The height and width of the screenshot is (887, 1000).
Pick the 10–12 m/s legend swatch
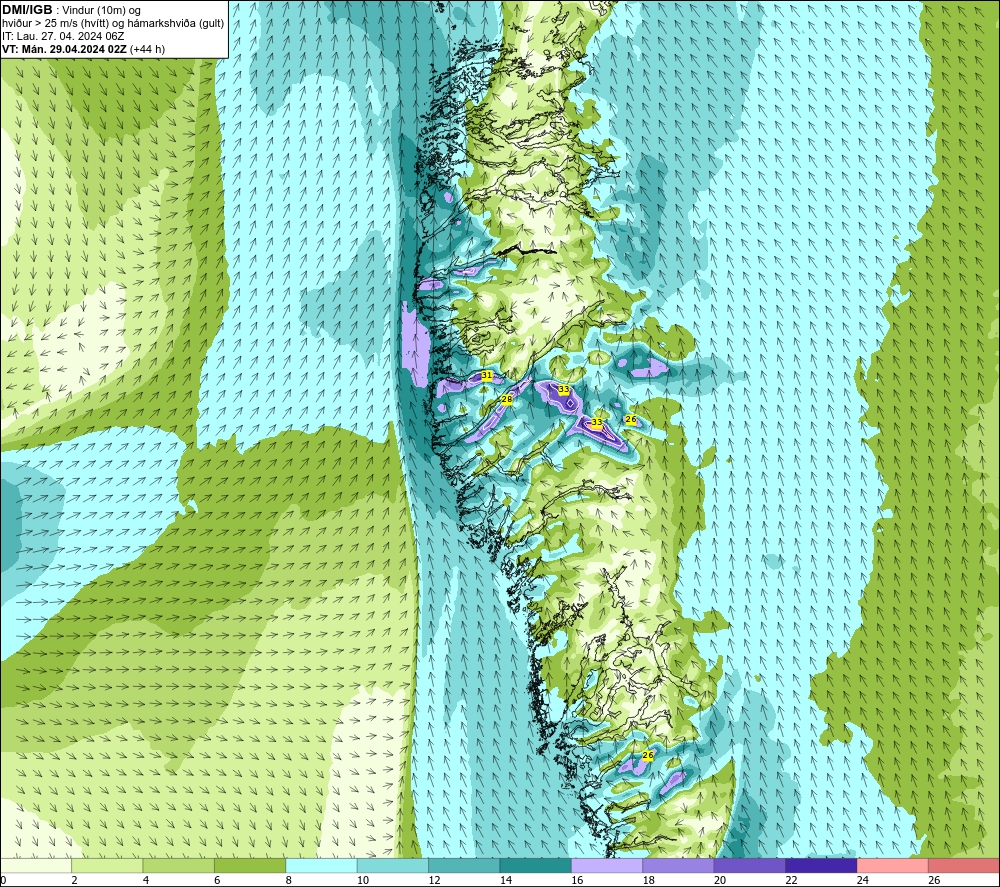[393, 865]
